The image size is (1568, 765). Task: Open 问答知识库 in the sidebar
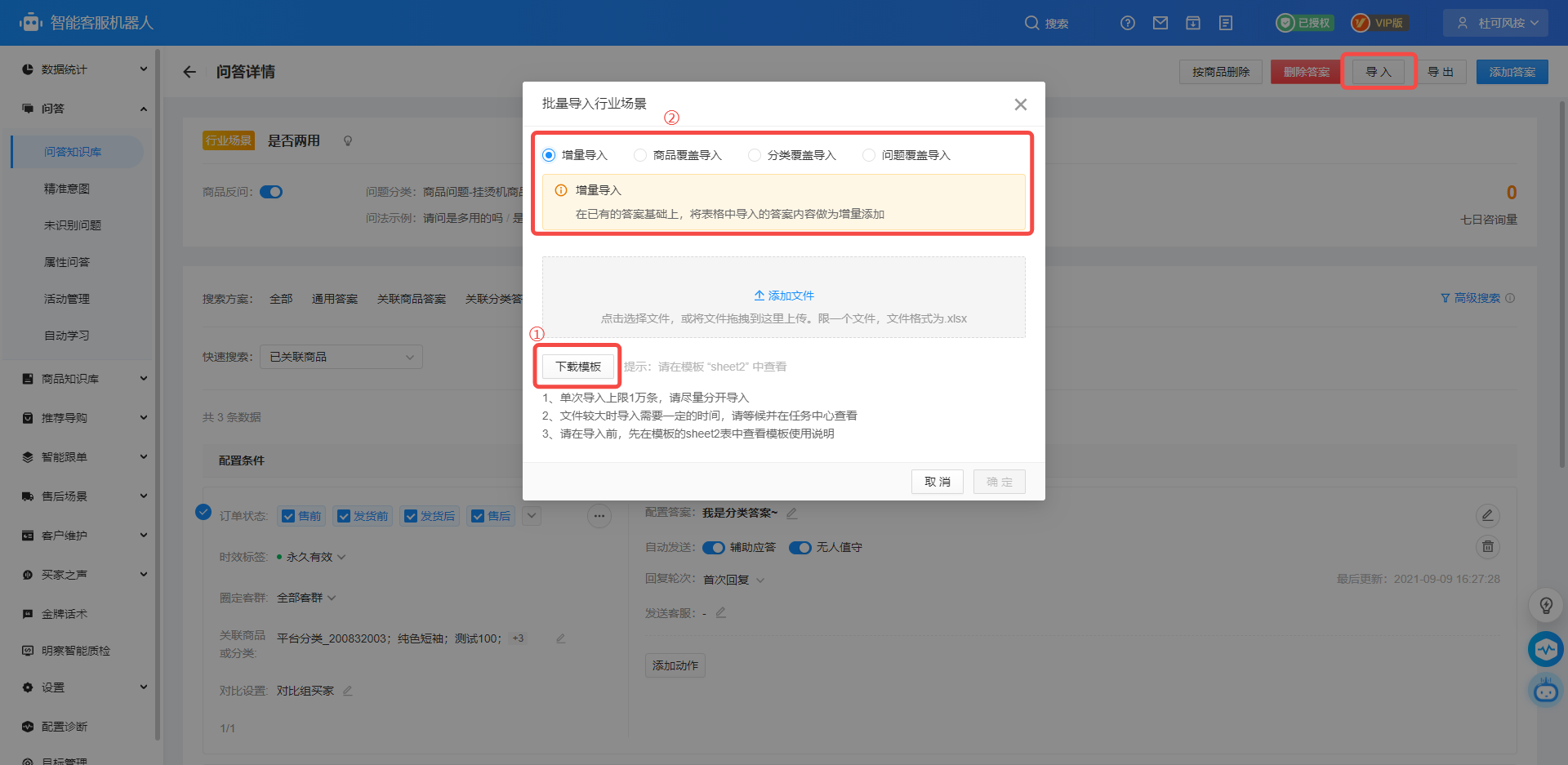[73, 152]
